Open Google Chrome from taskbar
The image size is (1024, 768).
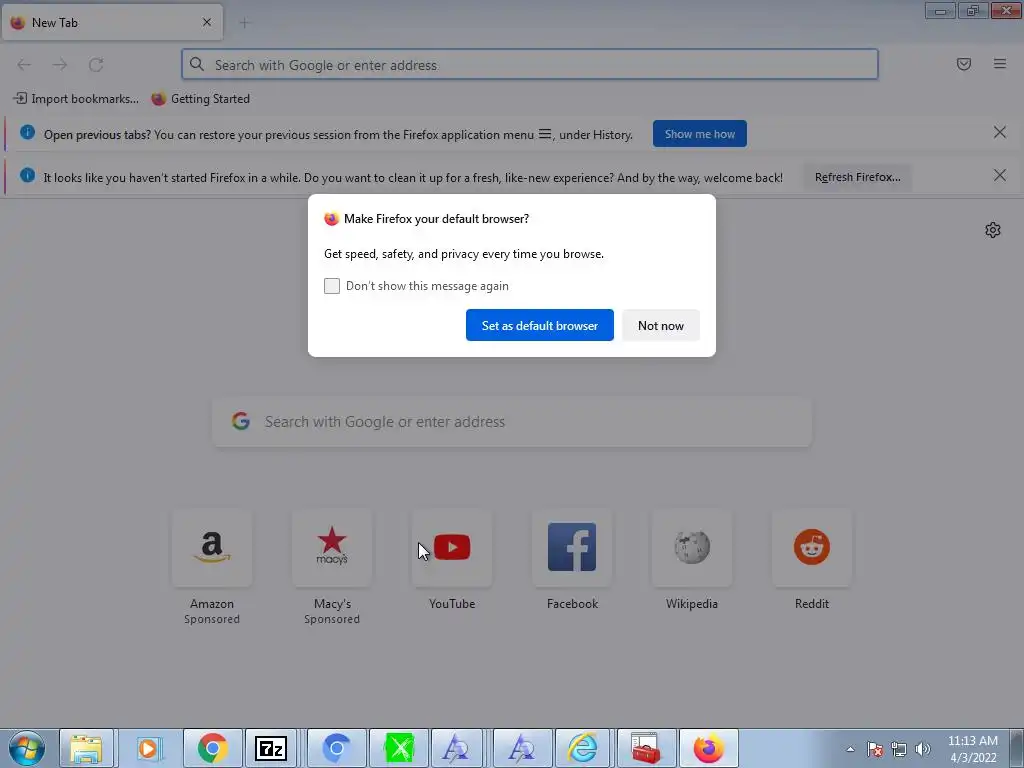[212, 748]
